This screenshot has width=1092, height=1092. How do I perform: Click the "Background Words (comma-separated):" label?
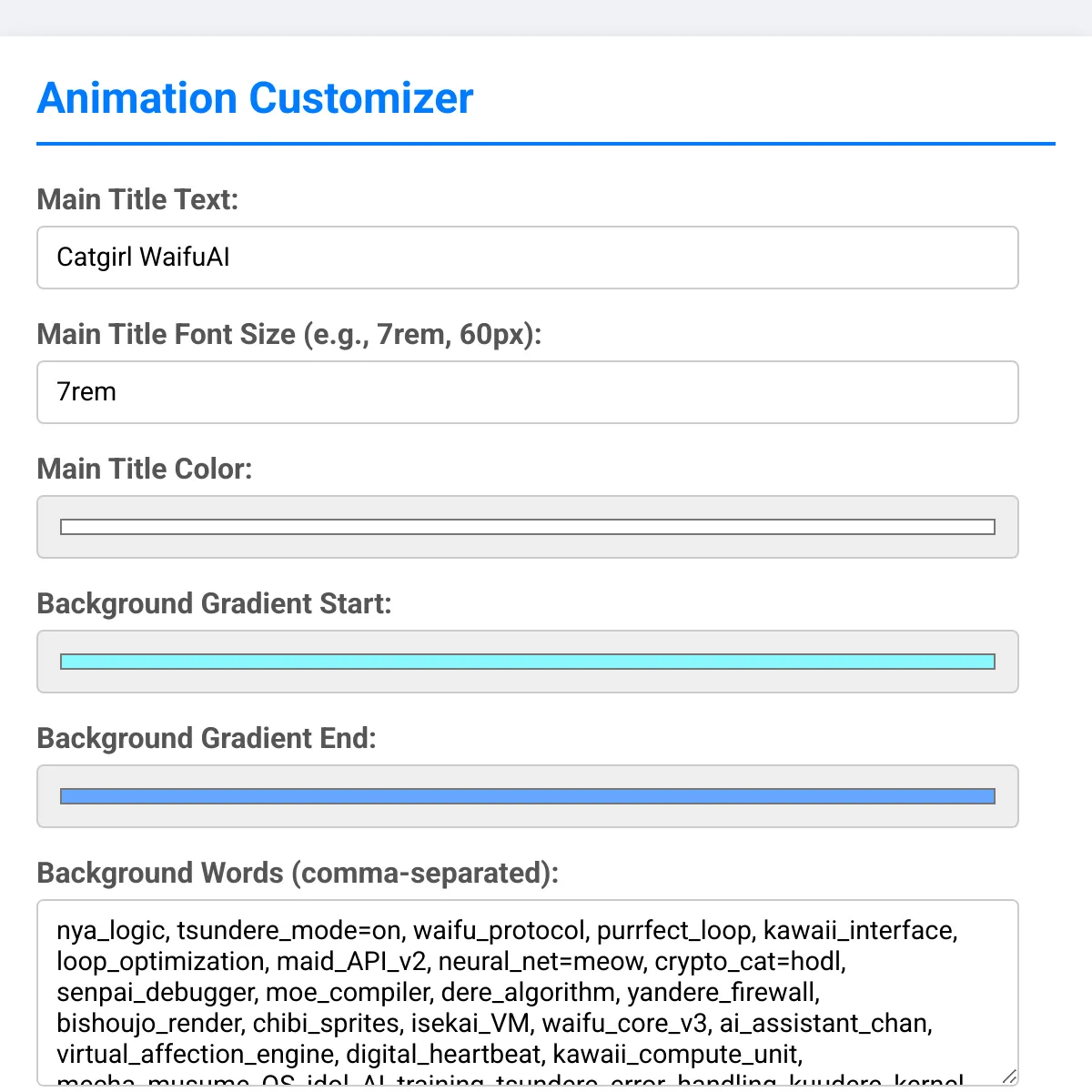[x=298, y=873]
